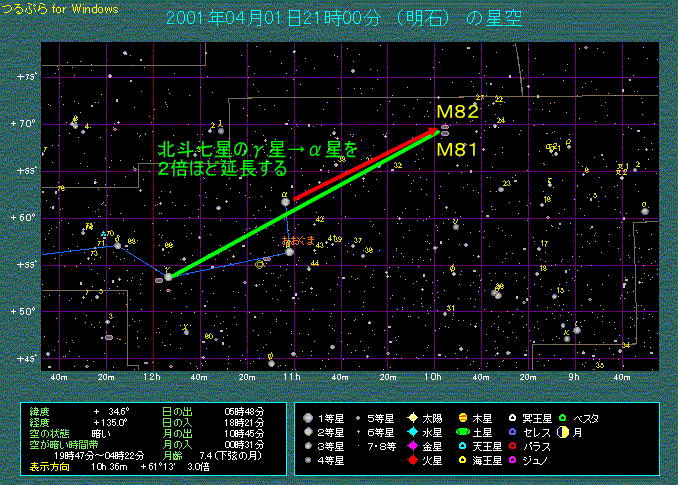Screen dimensions: 678x485
Task: Click the M82 galaxy marker
Action: pos(444,125)
